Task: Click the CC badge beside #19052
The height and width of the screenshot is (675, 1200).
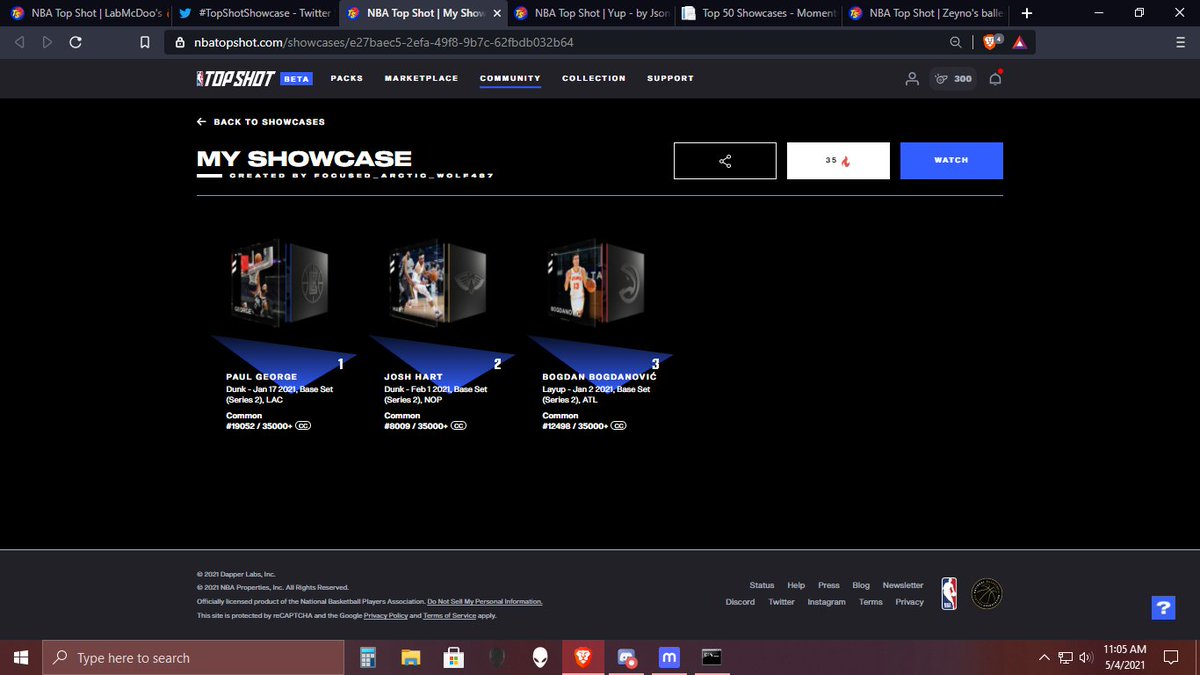Action: pyautogui.click(x=302, y=425)
